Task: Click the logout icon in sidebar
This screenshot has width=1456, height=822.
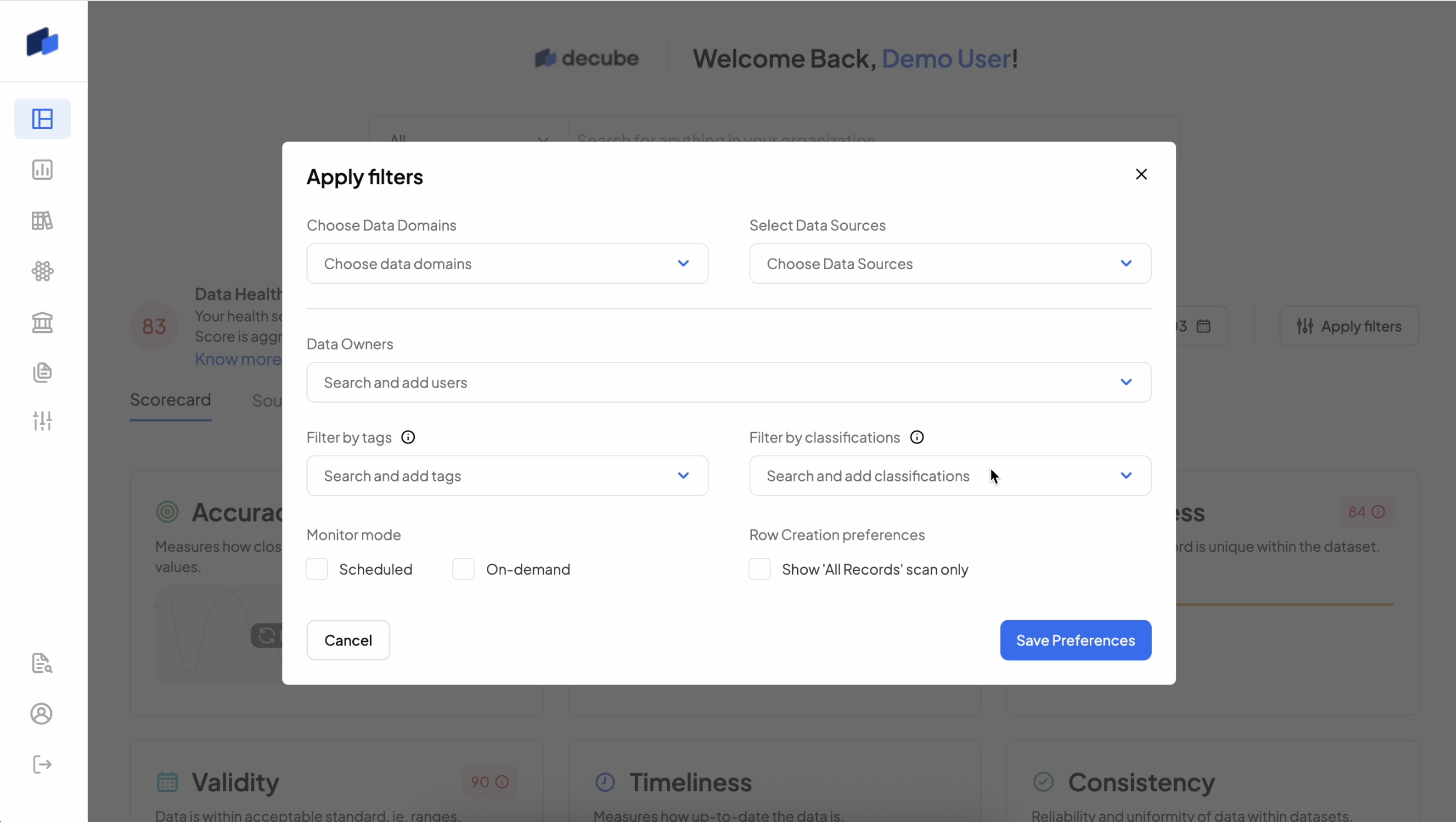Action: point(42,765)
